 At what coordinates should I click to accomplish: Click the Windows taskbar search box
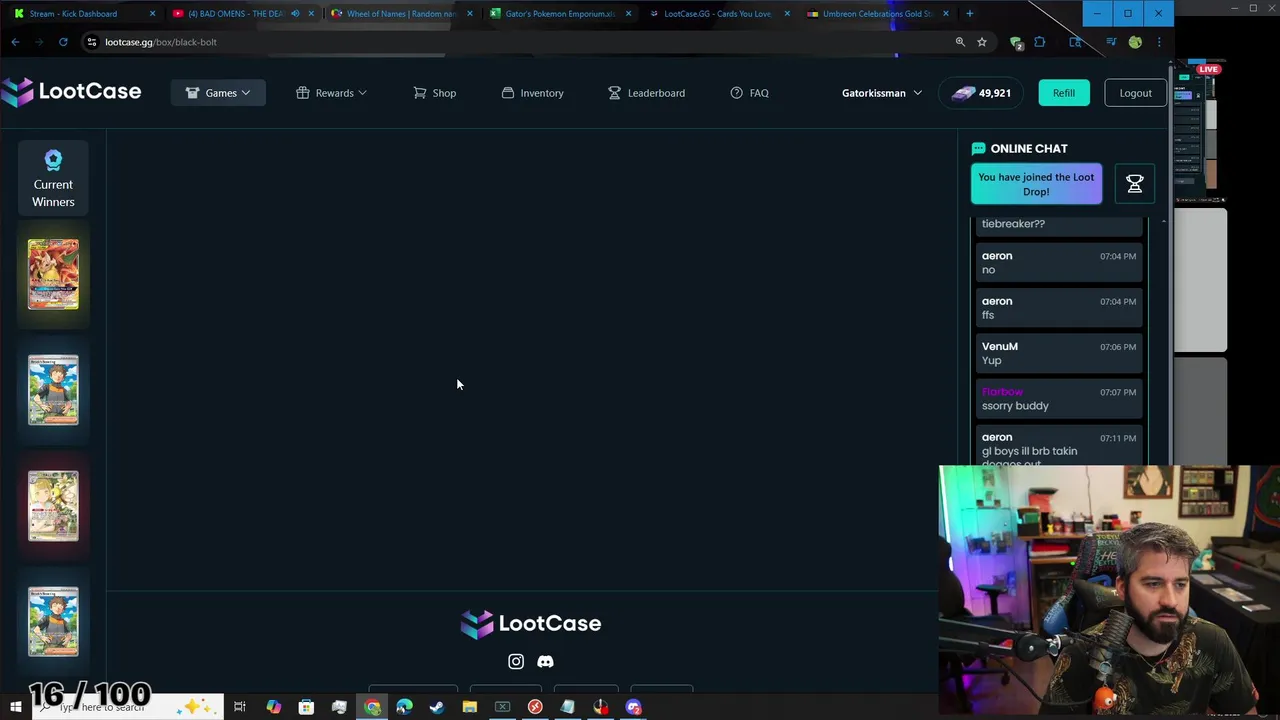128,707
